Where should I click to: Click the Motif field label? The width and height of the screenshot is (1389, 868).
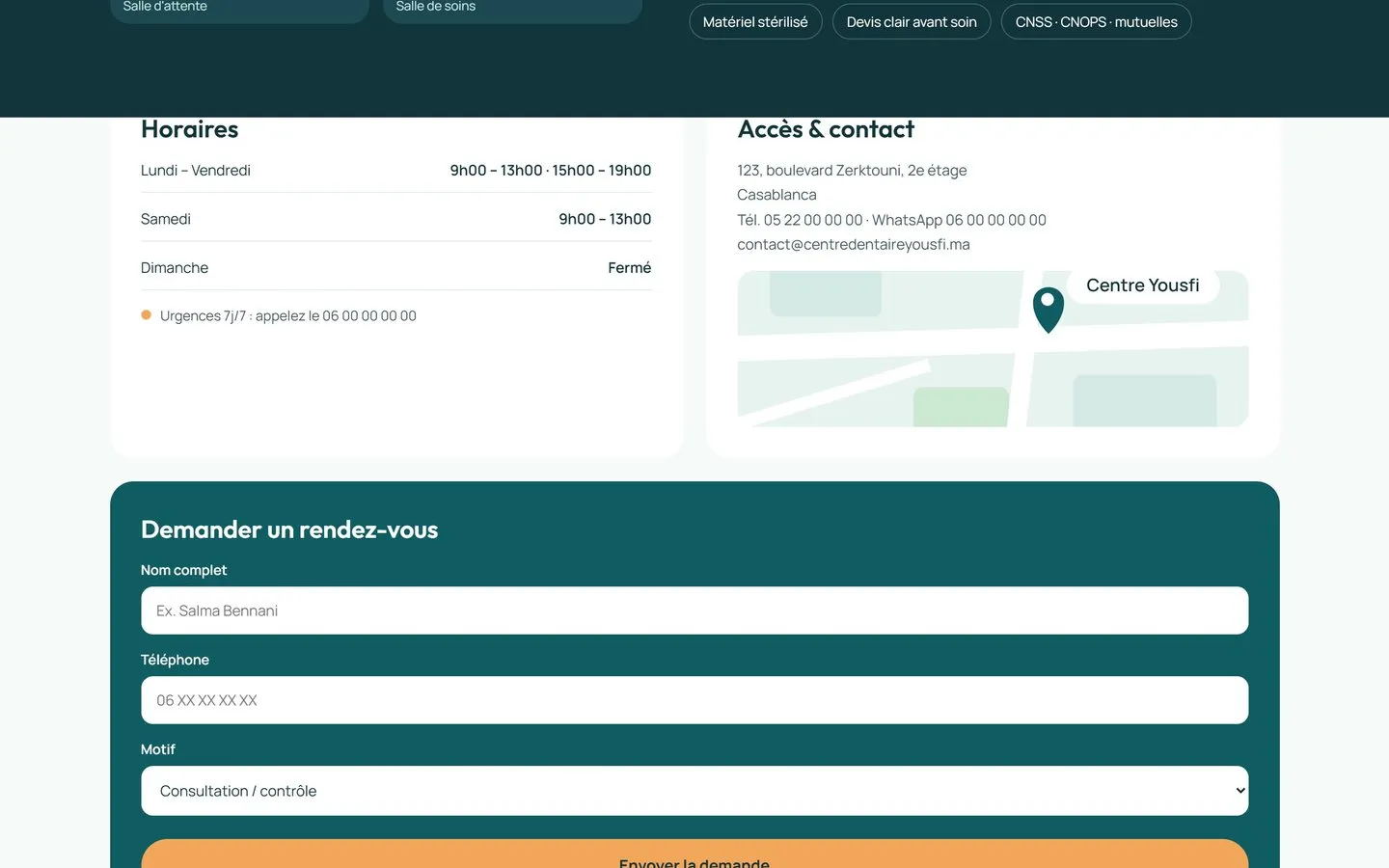(x=158, y=749)
